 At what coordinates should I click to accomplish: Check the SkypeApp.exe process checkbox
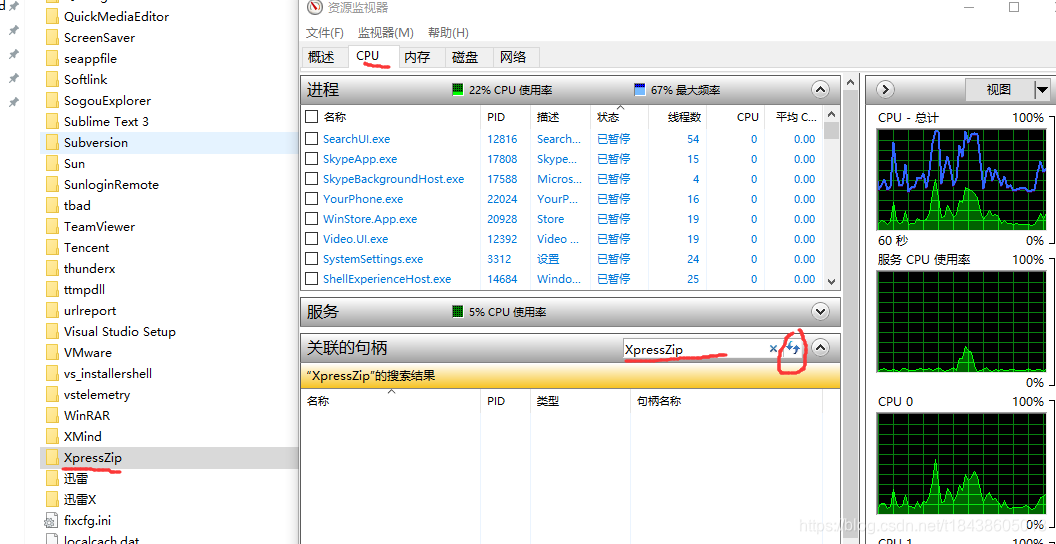(x=311, y=159)
